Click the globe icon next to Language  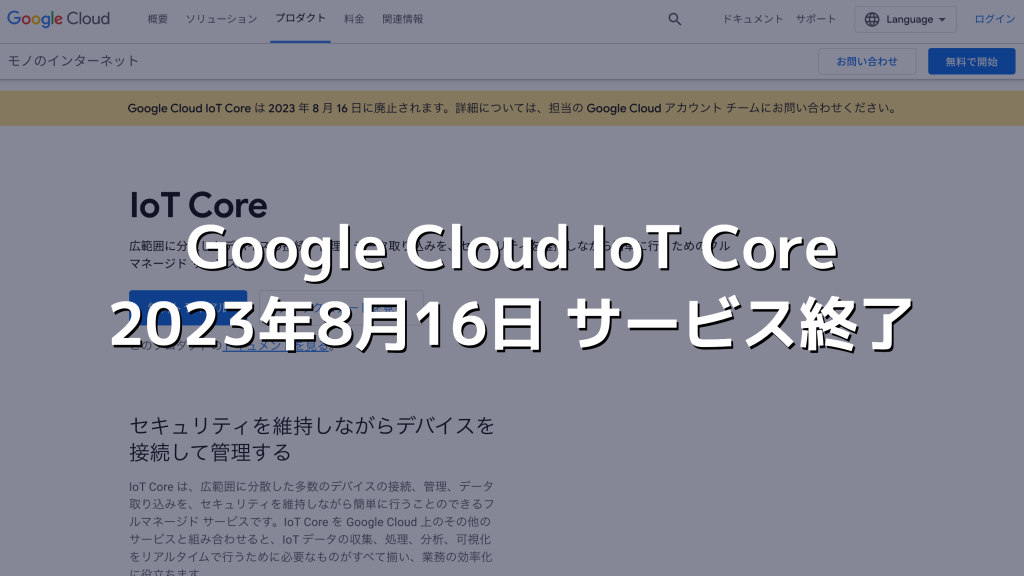pos(872,18)
